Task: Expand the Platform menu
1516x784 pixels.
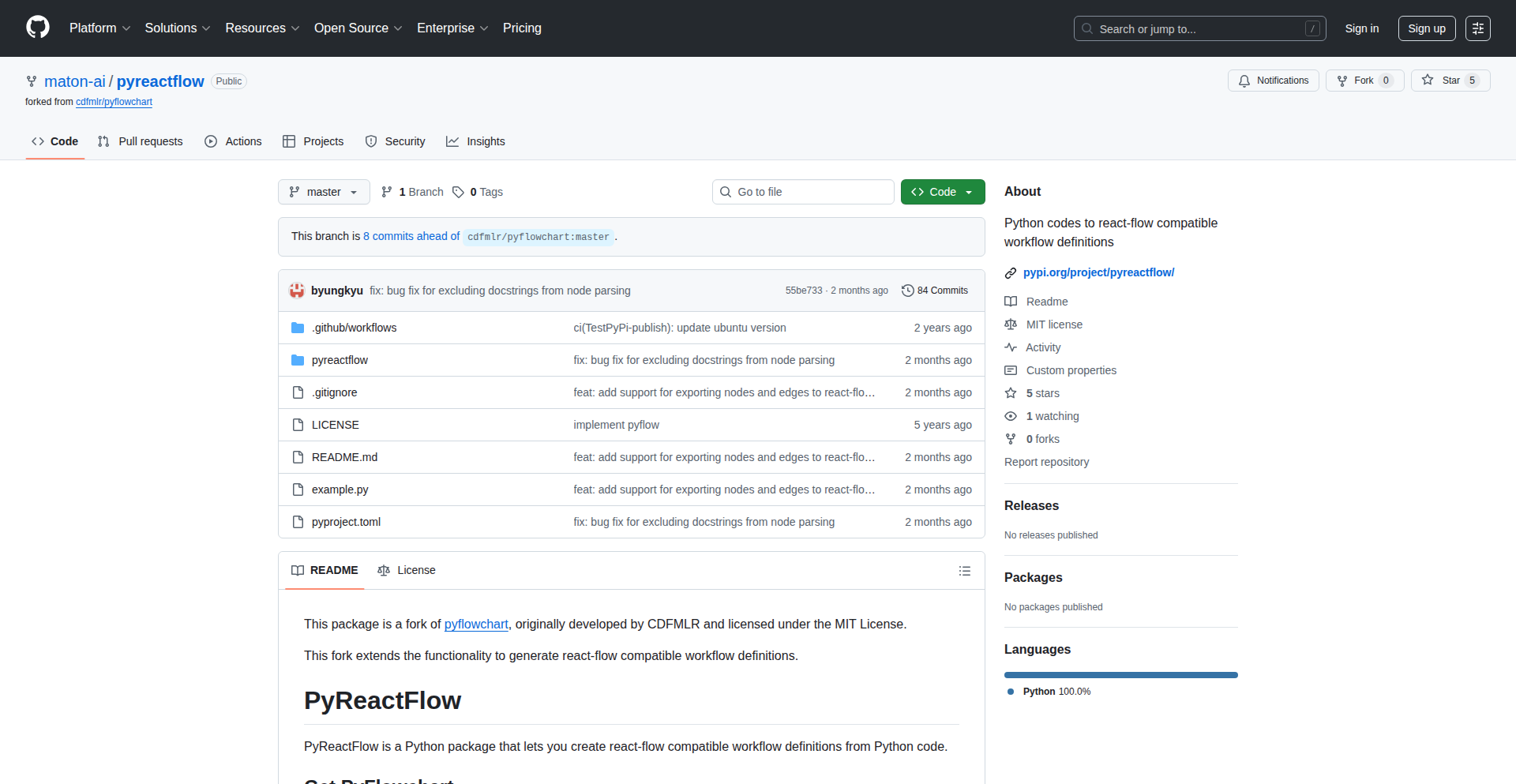Action: [99, 28]
